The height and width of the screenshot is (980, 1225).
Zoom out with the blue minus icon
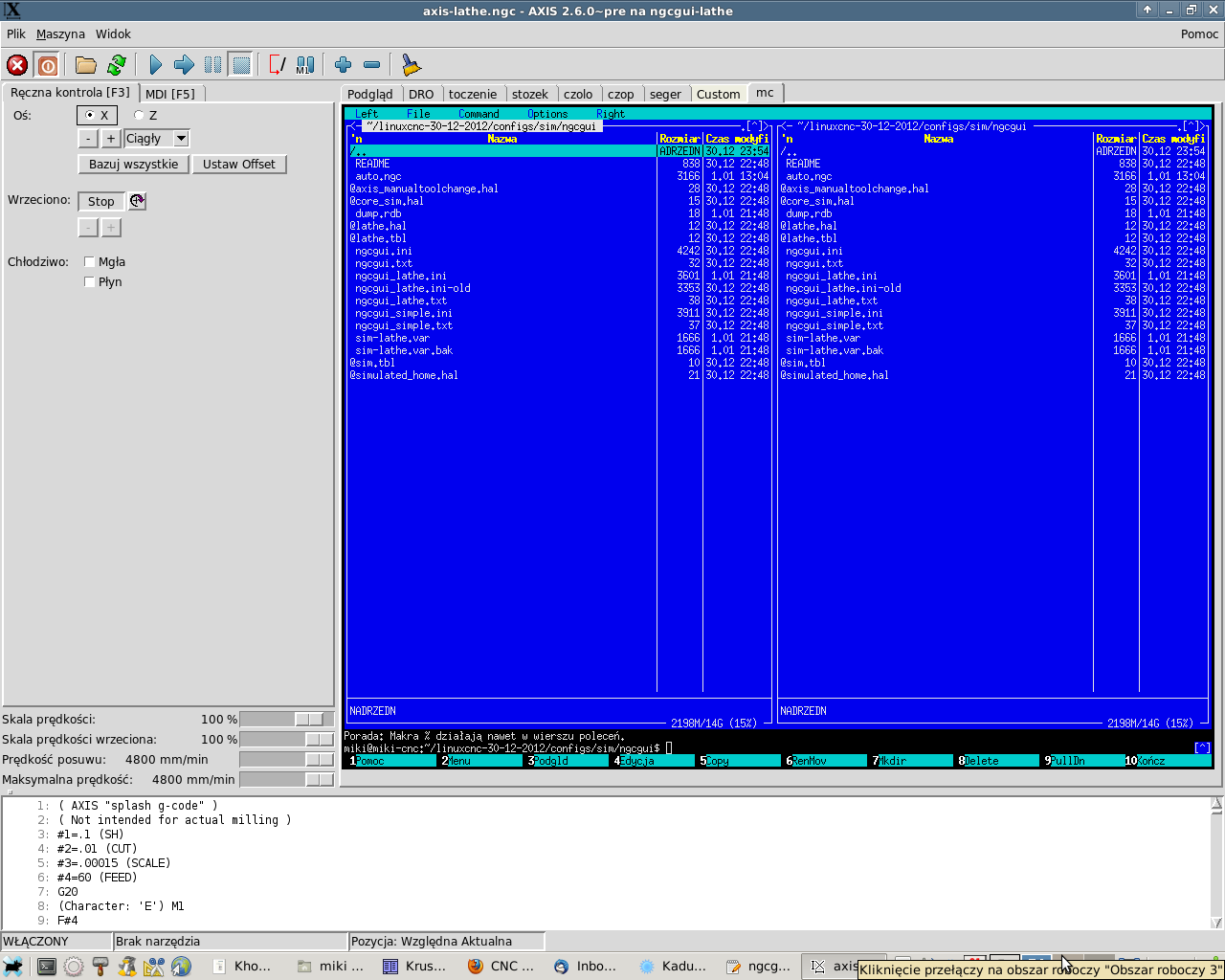(372, 65)
